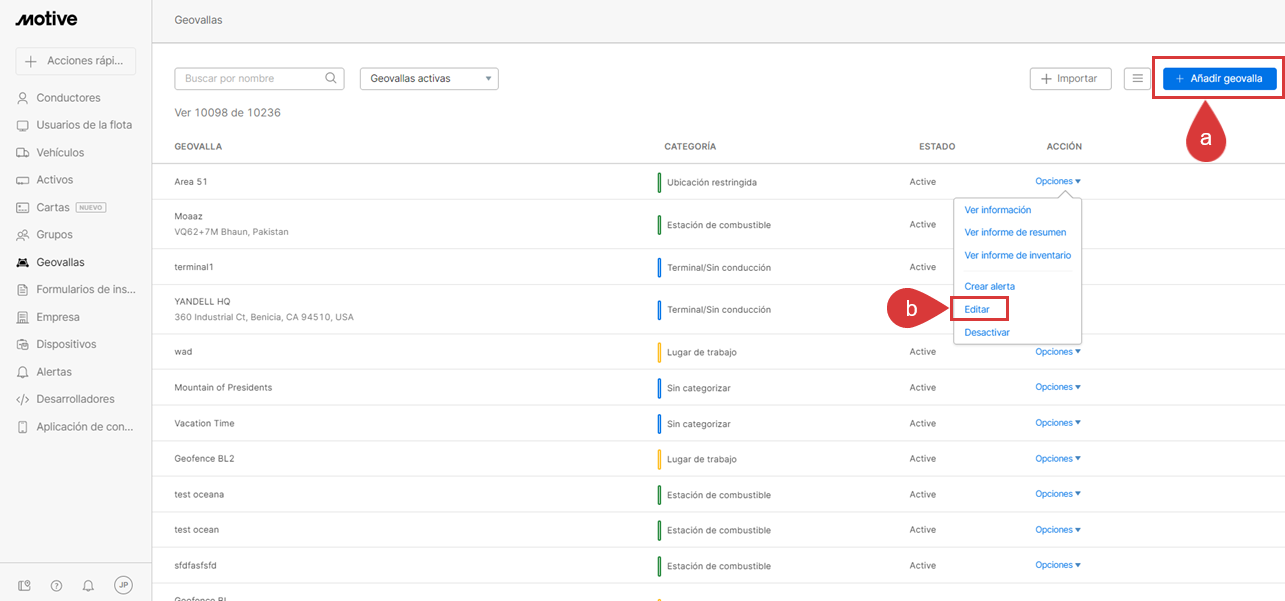The width and height of the screenshot is (1285, 601).
Task: Click the Empresa building icon
Action: pyautogui.click(x=23, y=317)
